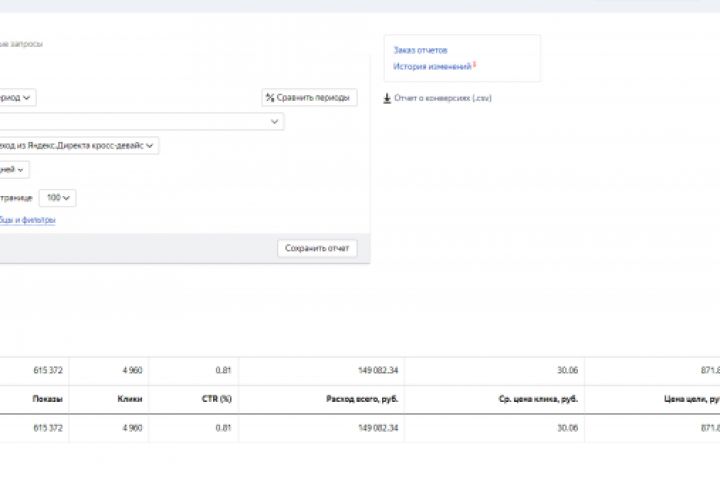Screen dimensions: 720x480
Task: Open the columns and filters link
Action: (x=28, y=220)
